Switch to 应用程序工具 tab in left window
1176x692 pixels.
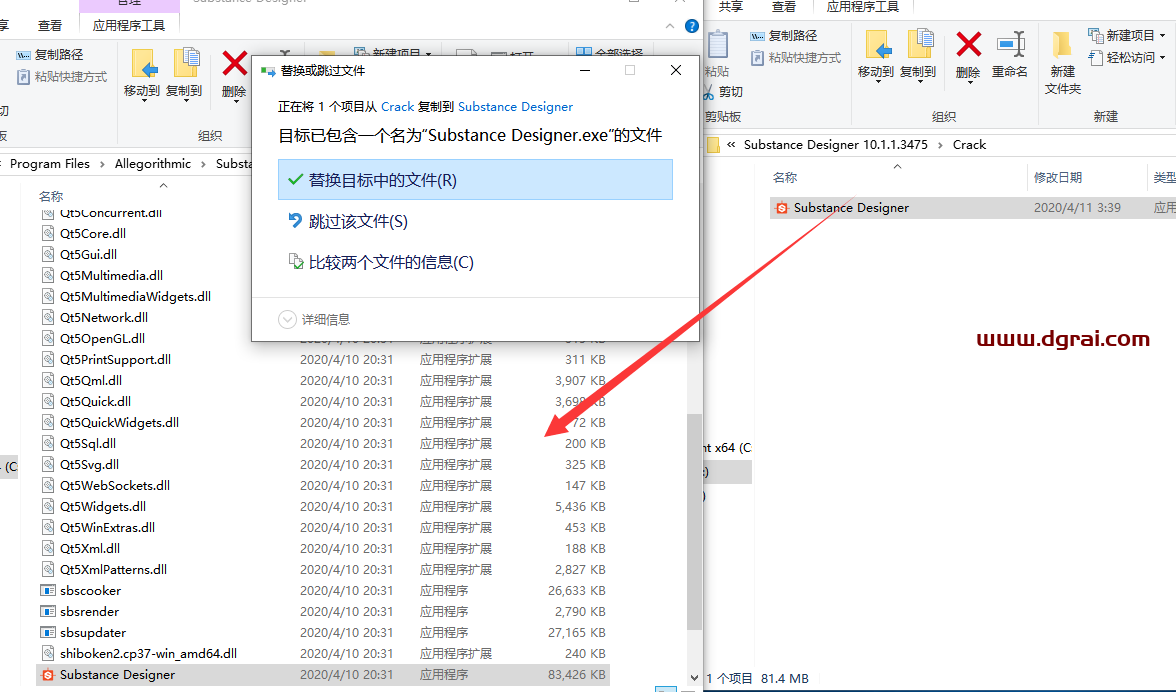(129, 25)
